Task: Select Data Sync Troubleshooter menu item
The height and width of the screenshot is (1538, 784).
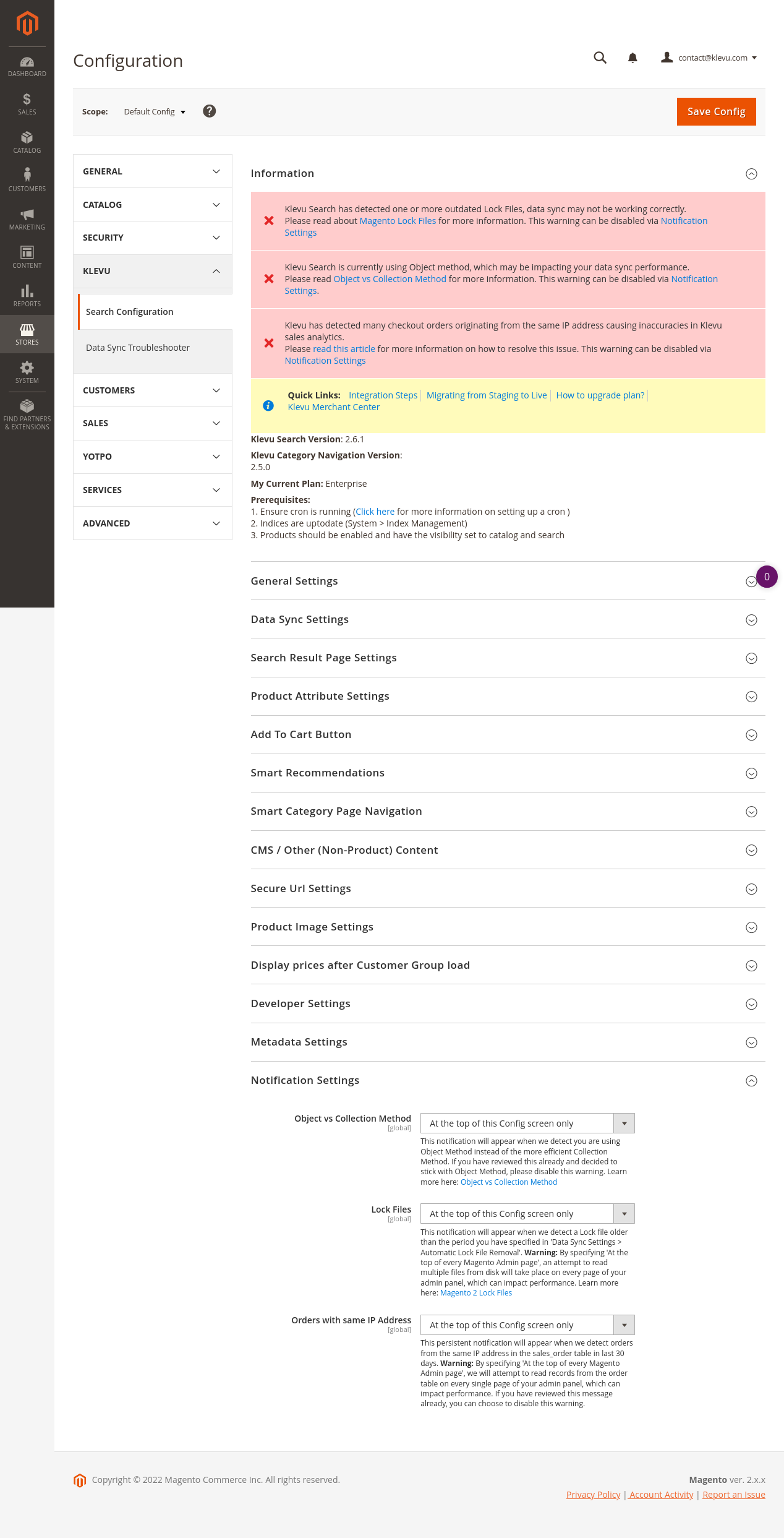Action: click(138, 348)
